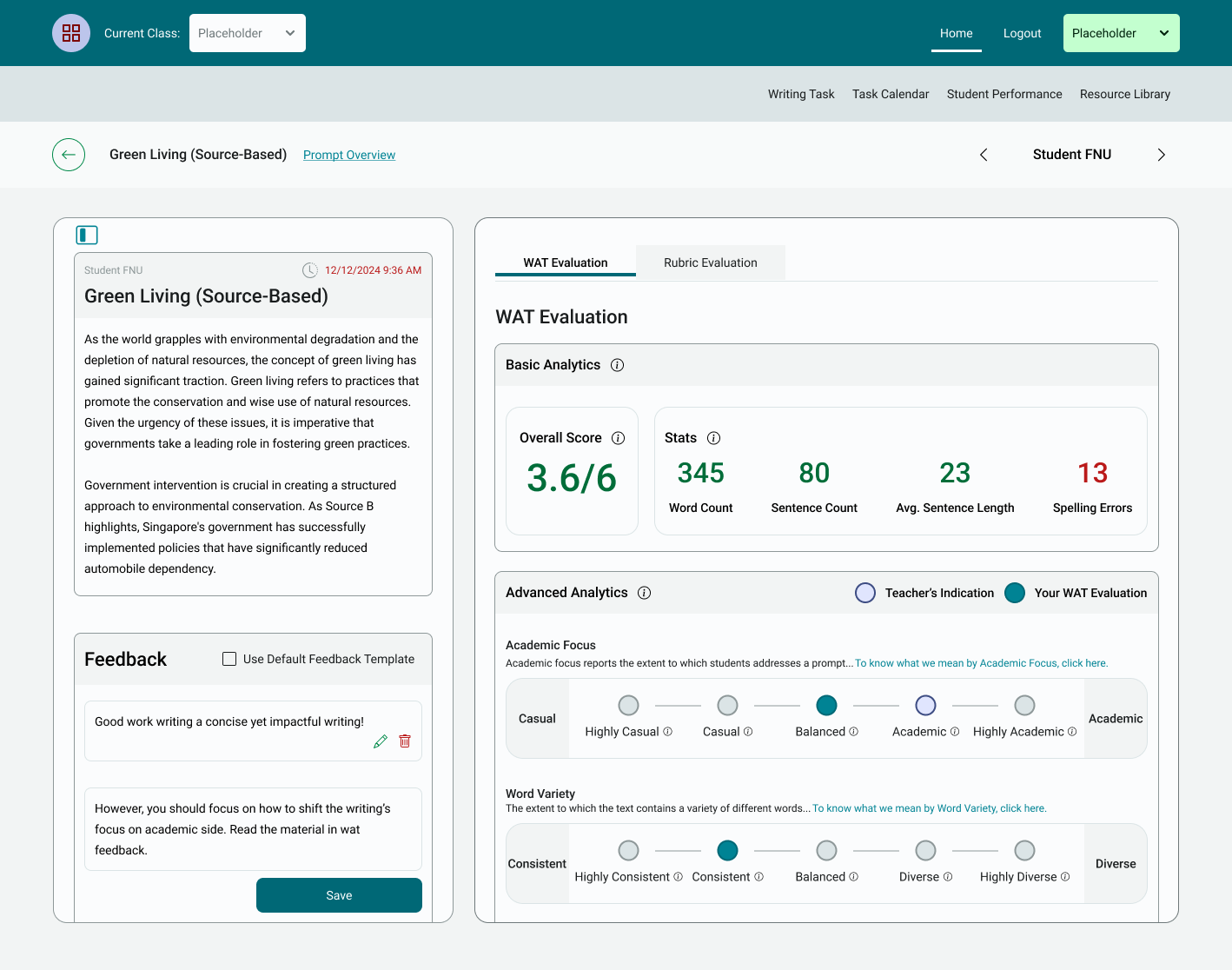Screen dimensions: 1232x970
Task: Select Consistent on the Word Variety scale
Action: (x=727, y=850)
